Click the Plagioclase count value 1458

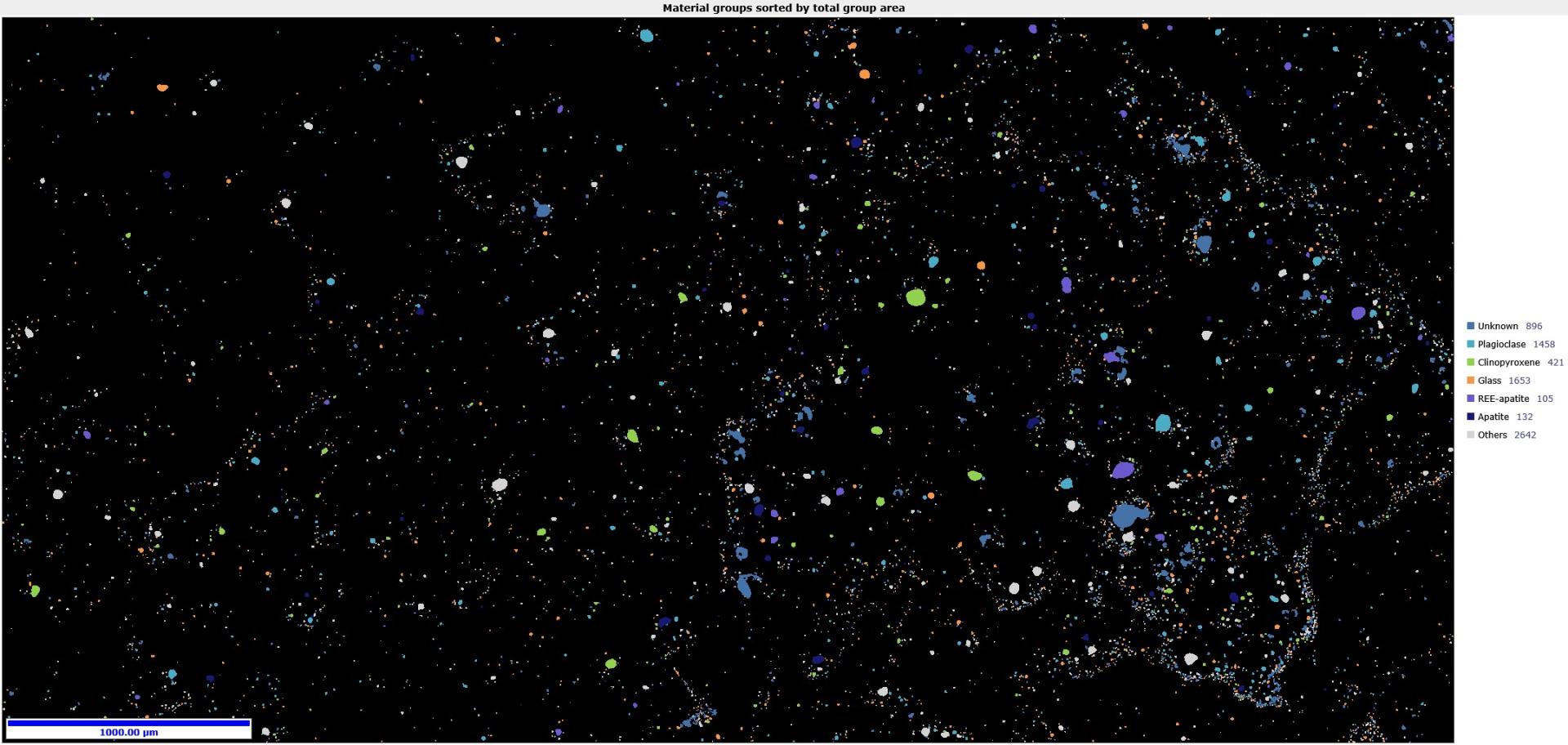[x=1543, y=344]
